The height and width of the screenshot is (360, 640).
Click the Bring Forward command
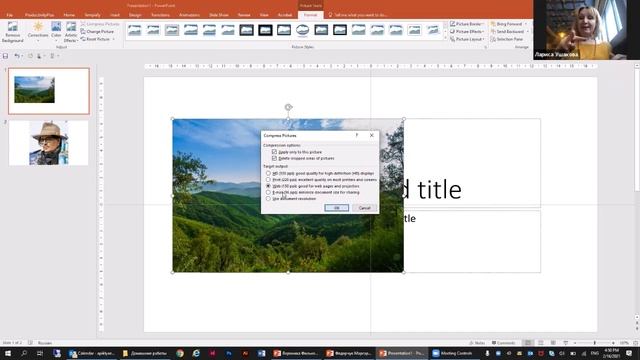point(506,24)
